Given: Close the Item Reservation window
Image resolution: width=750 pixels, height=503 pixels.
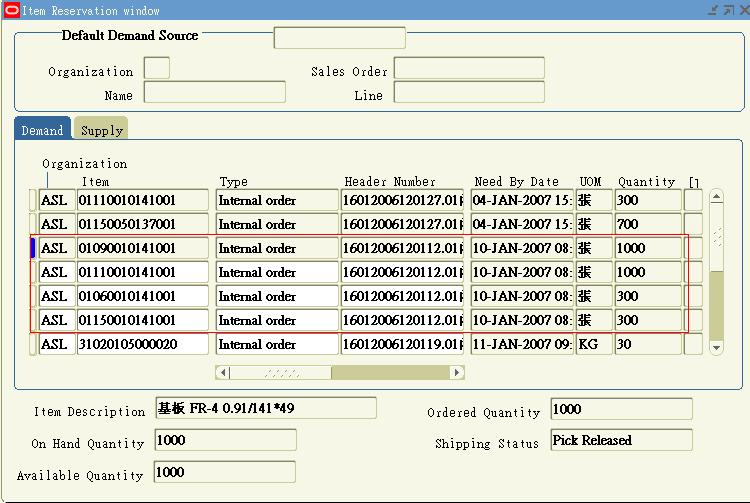Looking at the screenshot, I should (744, 10).
